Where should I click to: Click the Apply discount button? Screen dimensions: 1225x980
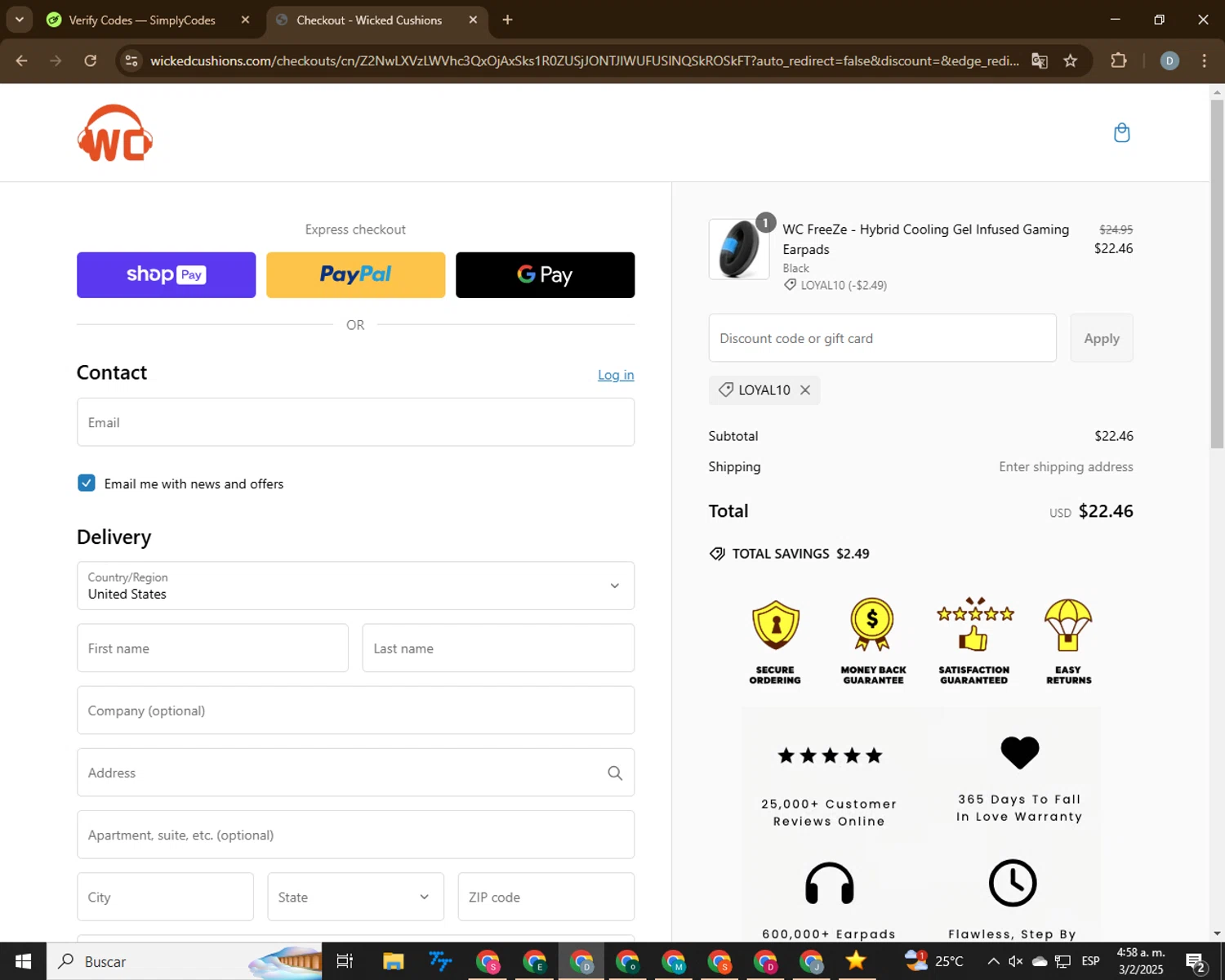click(1102, 338)
